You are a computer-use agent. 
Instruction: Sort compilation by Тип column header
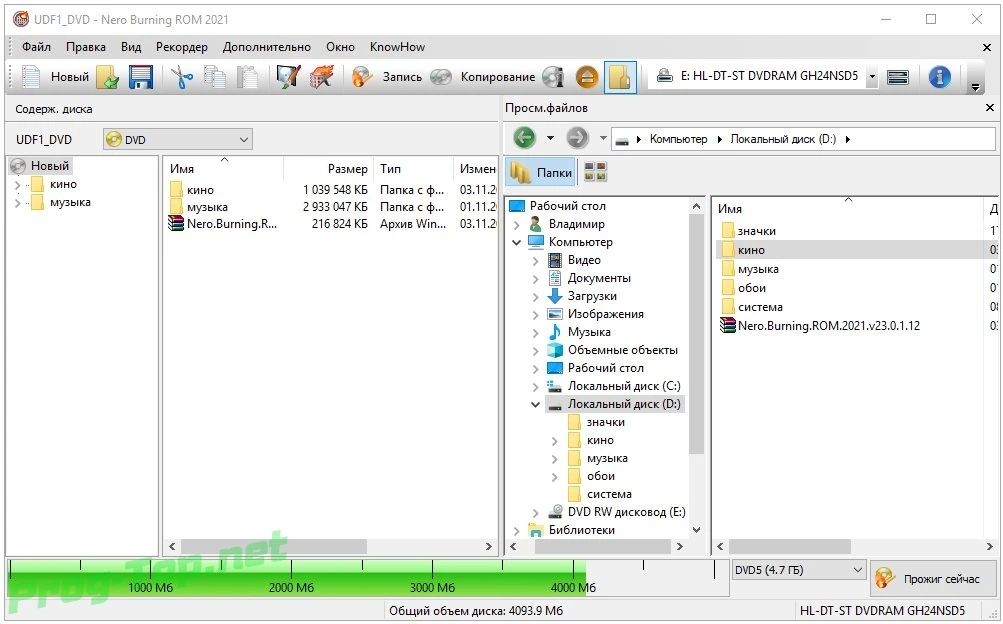(413, 169)
